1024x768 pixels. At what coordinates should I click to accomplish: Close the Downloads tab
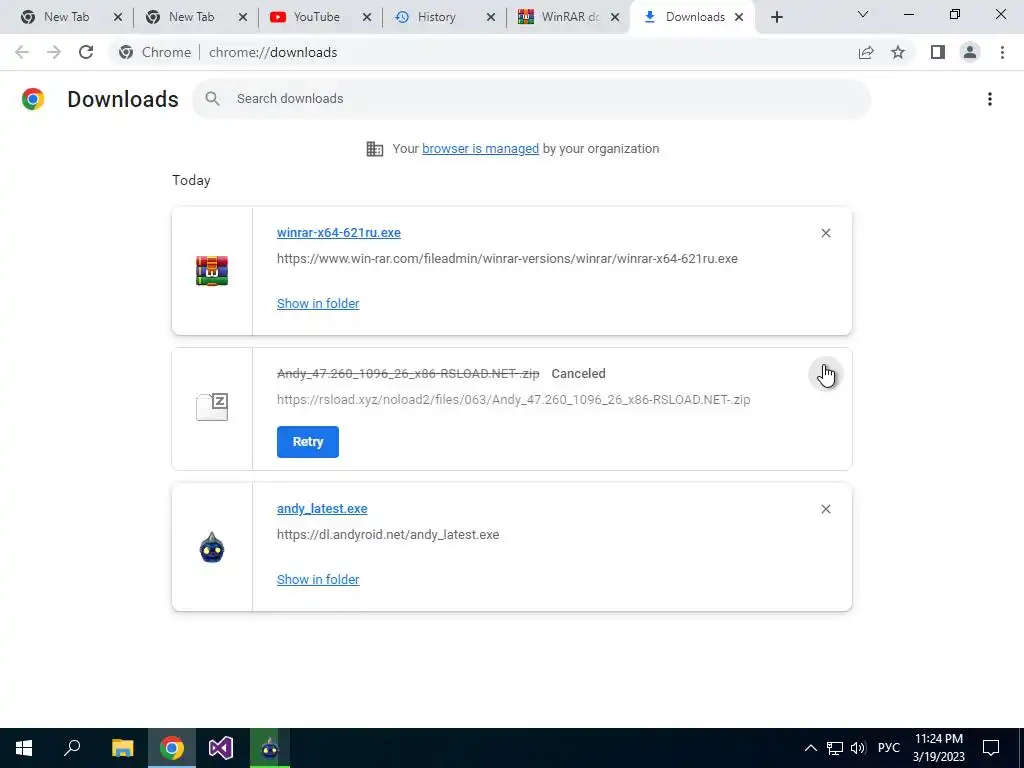coord(739,17)
